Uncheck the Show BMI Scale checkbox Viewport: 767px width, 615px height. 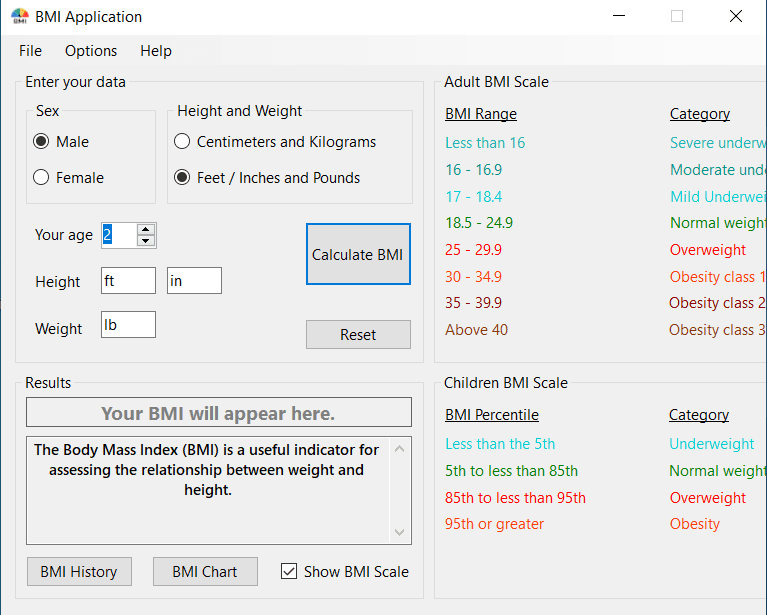(x=289, y=572)
